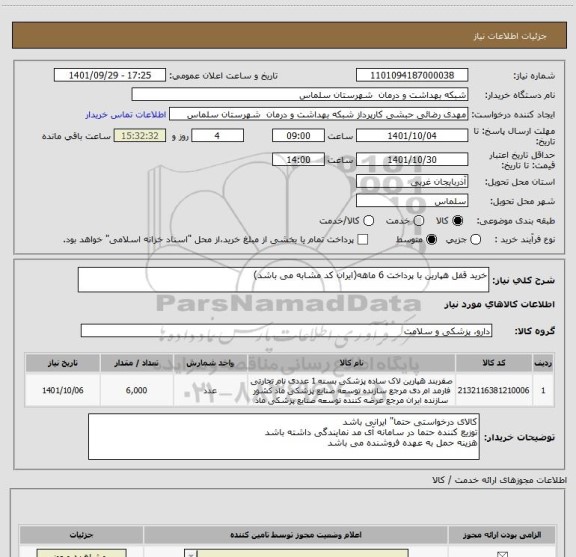The image size is (576, 557).
Task: Toggle the mandatory license checkbox in table
Action: (502, 554)
